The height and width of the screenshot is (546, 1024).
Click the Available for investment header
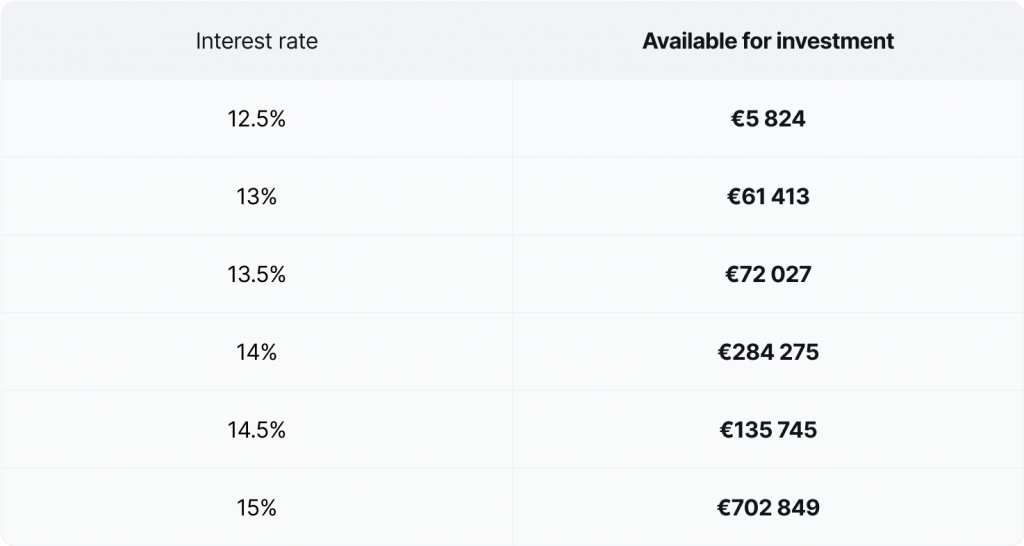pos(768,41)
